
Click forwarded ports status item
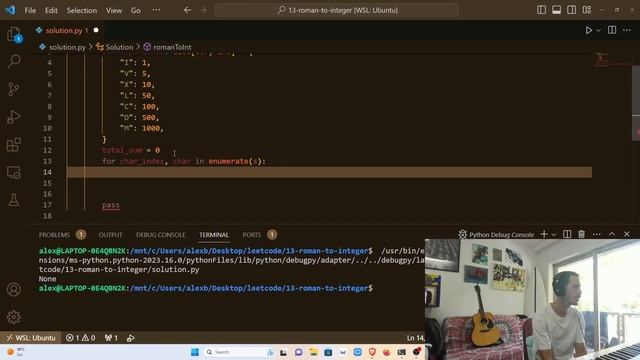tap(111, 338)
